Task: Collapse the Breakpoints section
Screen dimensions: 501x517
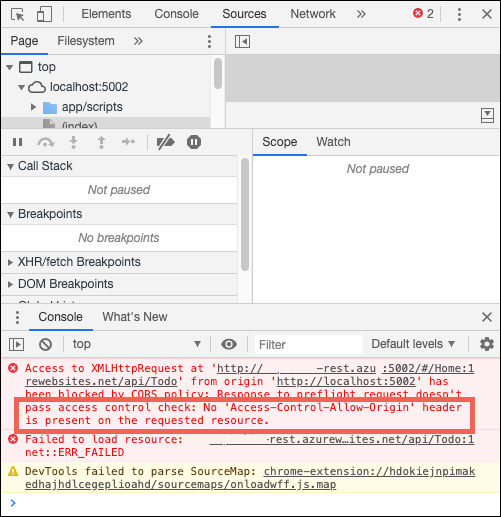Action: click(10, 214)
